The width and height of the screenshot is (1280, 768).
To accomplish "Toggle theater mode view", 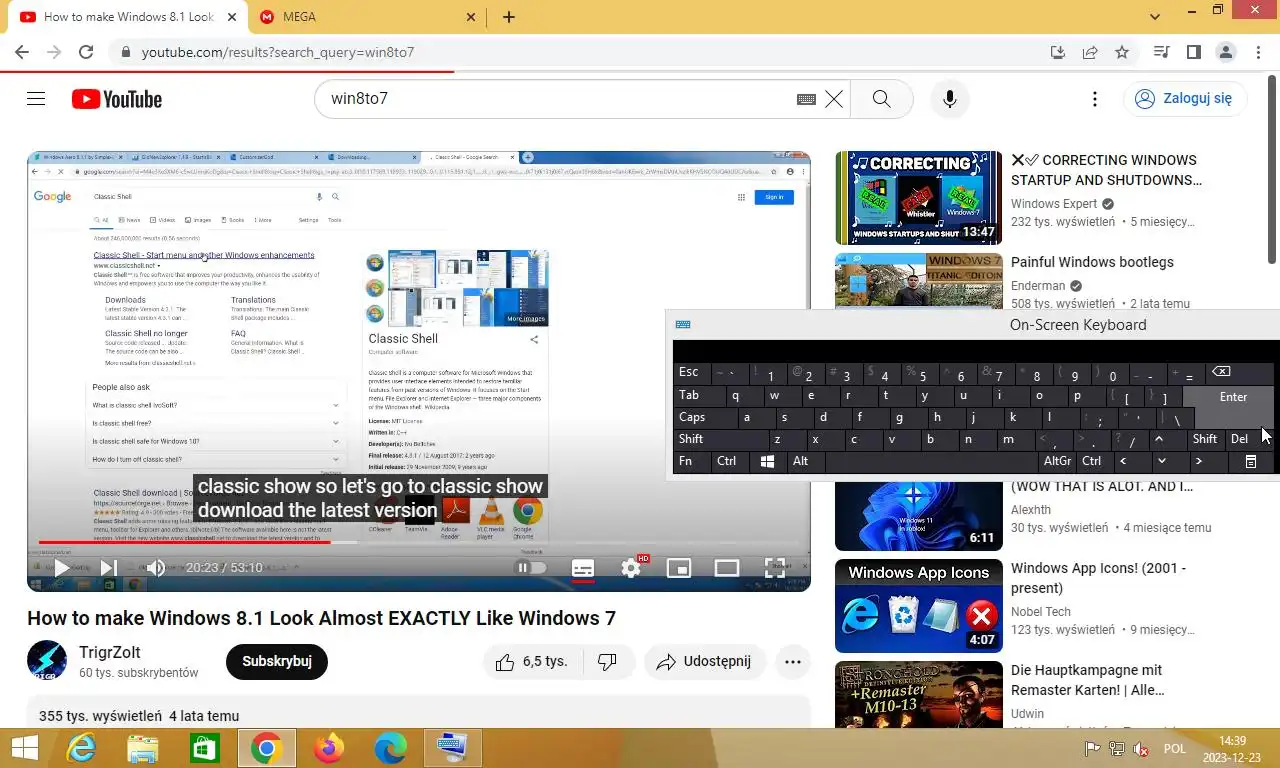I will coord(727,568).
